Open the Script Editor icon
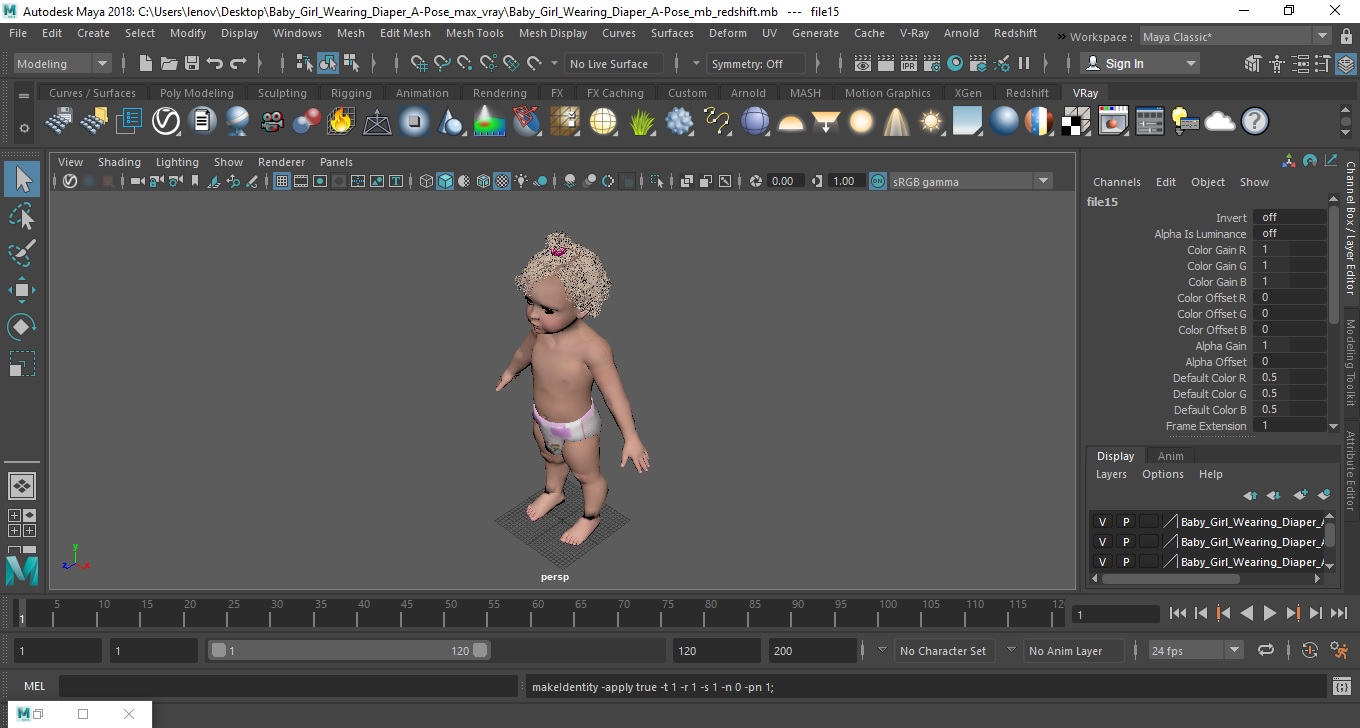Viewport: 1360px width, 728px height. [1342, 686]
